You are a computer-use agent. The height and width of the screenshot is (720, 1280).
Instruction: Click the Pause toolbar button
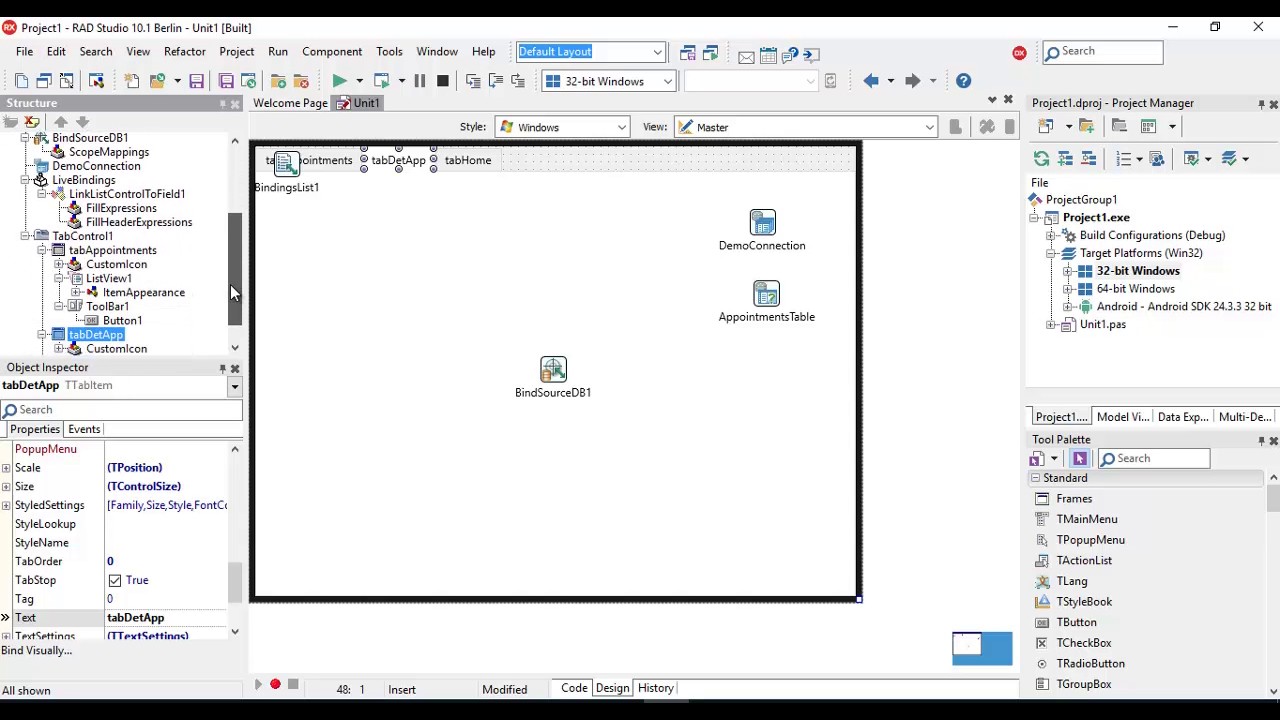[419, 81]
